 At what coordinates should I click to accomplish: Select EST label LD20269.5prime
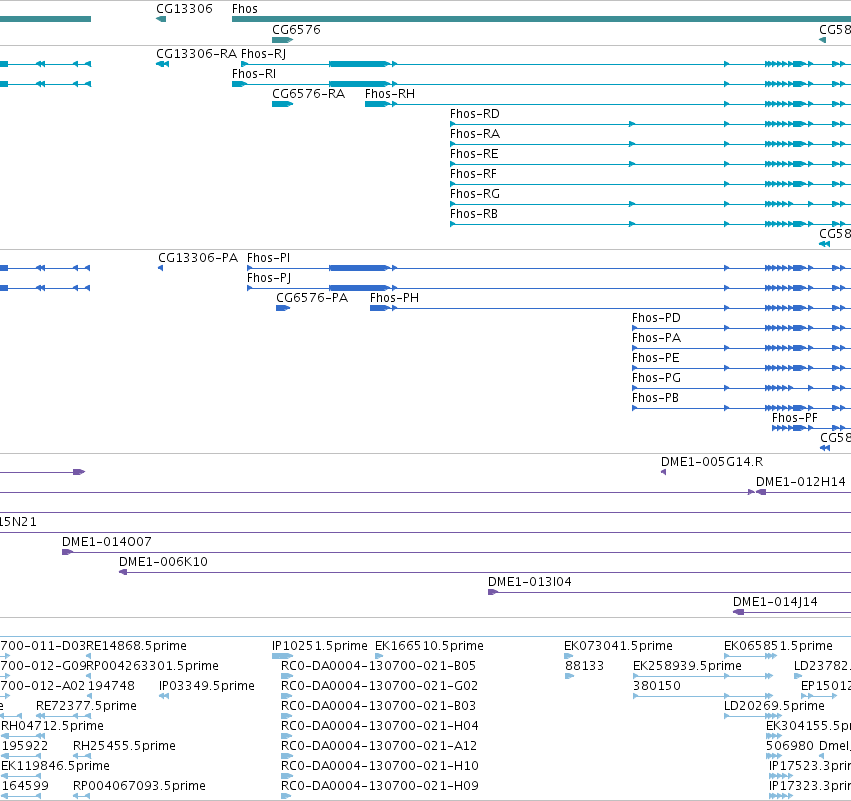774,707
